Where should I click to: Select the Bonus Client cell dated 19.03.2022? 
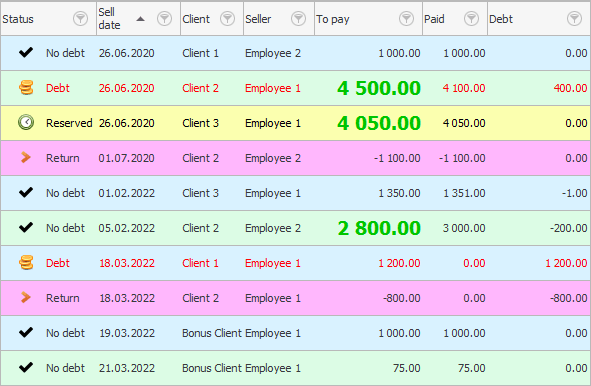click(x=212, y=333)
